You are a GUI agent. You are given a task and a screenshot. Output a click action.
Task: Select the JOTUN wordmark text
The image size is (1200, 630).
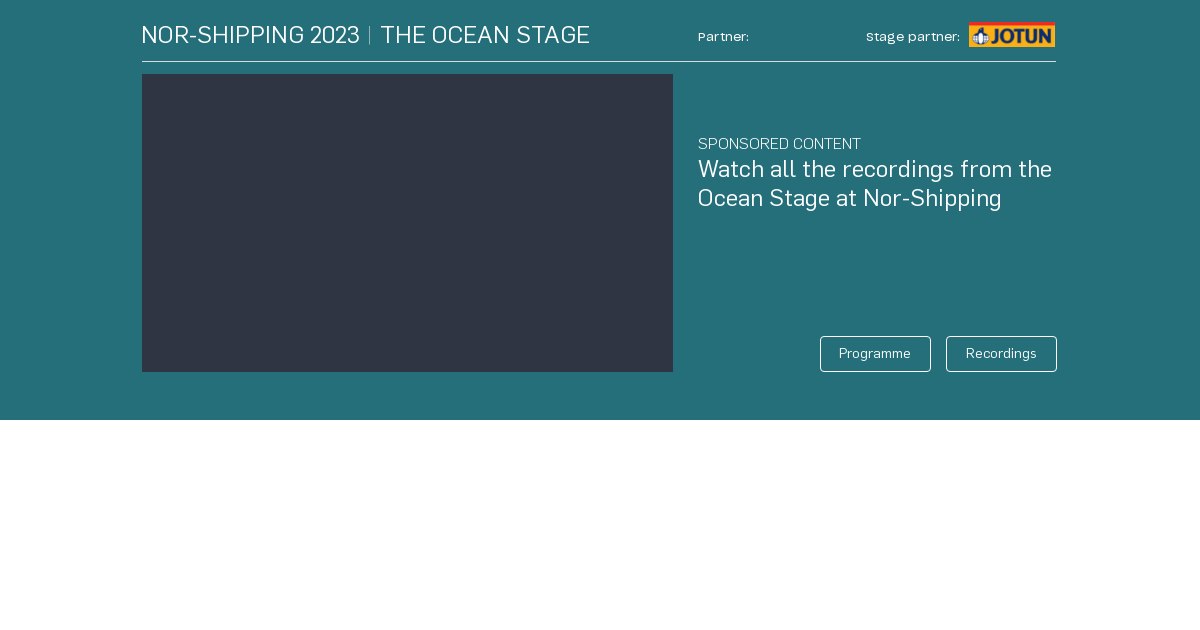[x=1020, y=35]
